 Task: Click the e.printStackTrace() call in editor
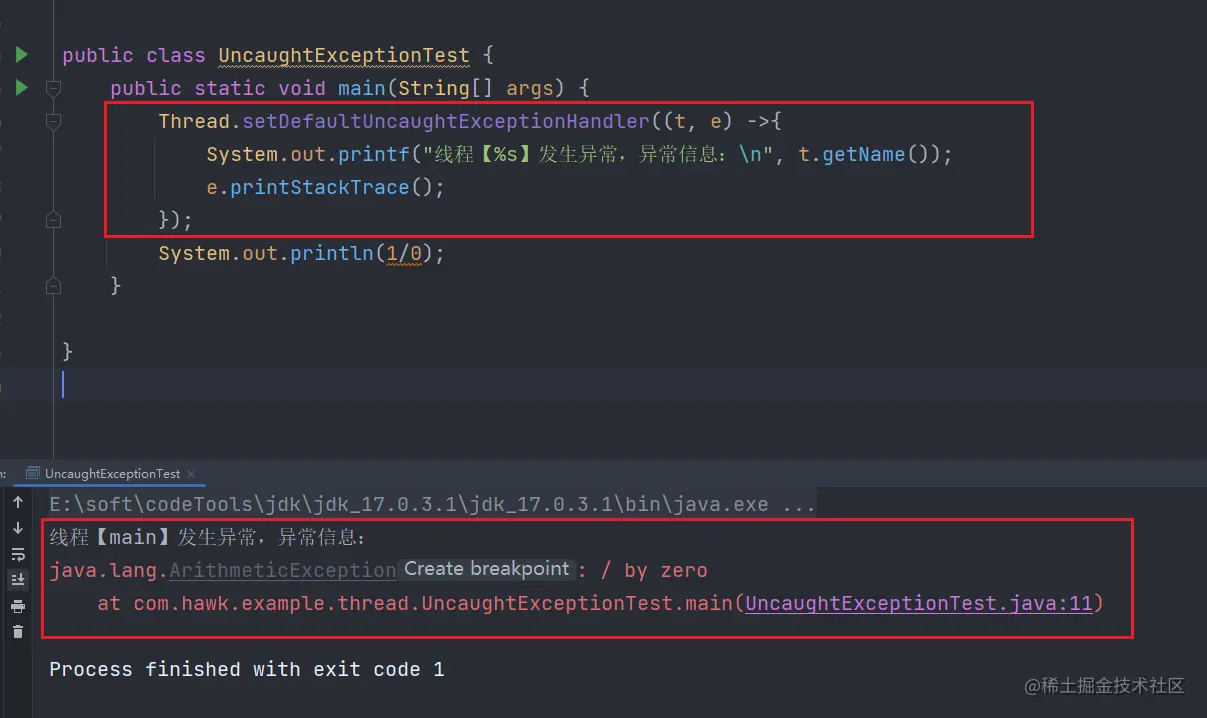point(325,187)
